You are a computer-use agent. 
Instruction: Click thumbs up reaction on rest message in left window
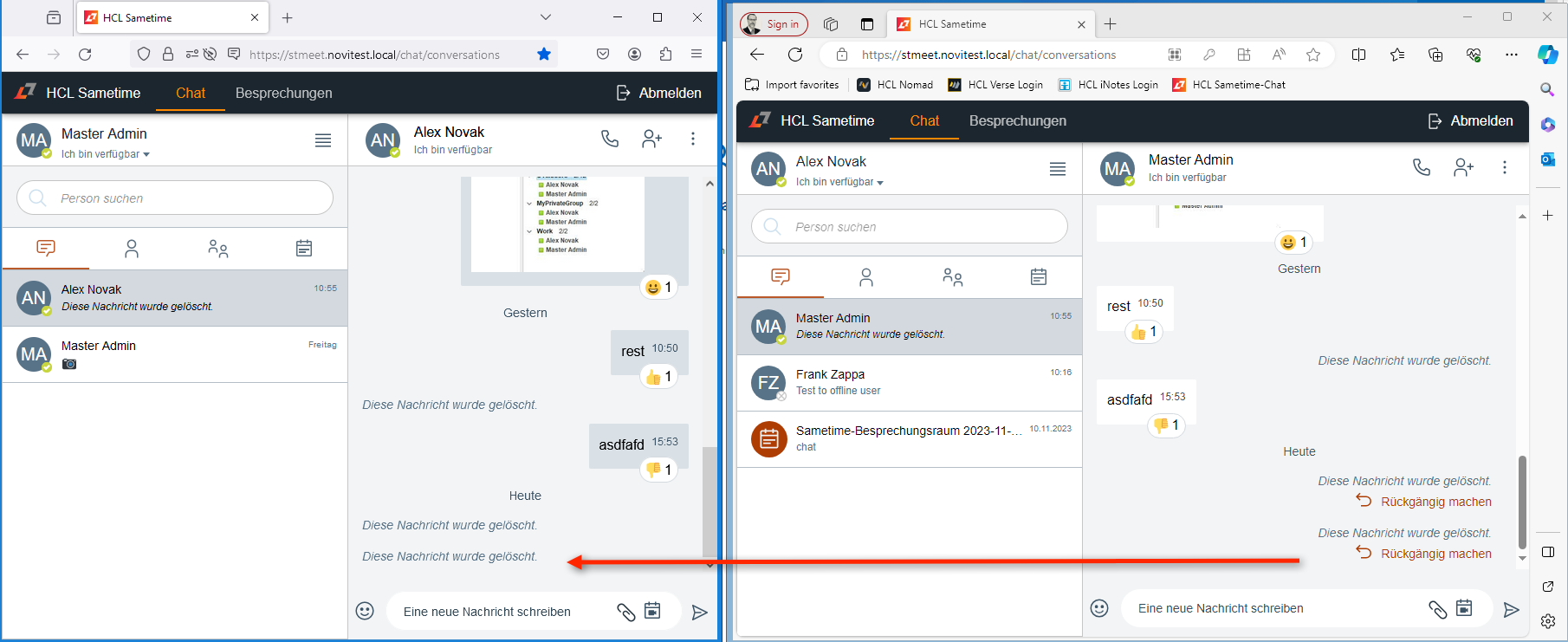(x=658, y=376)
